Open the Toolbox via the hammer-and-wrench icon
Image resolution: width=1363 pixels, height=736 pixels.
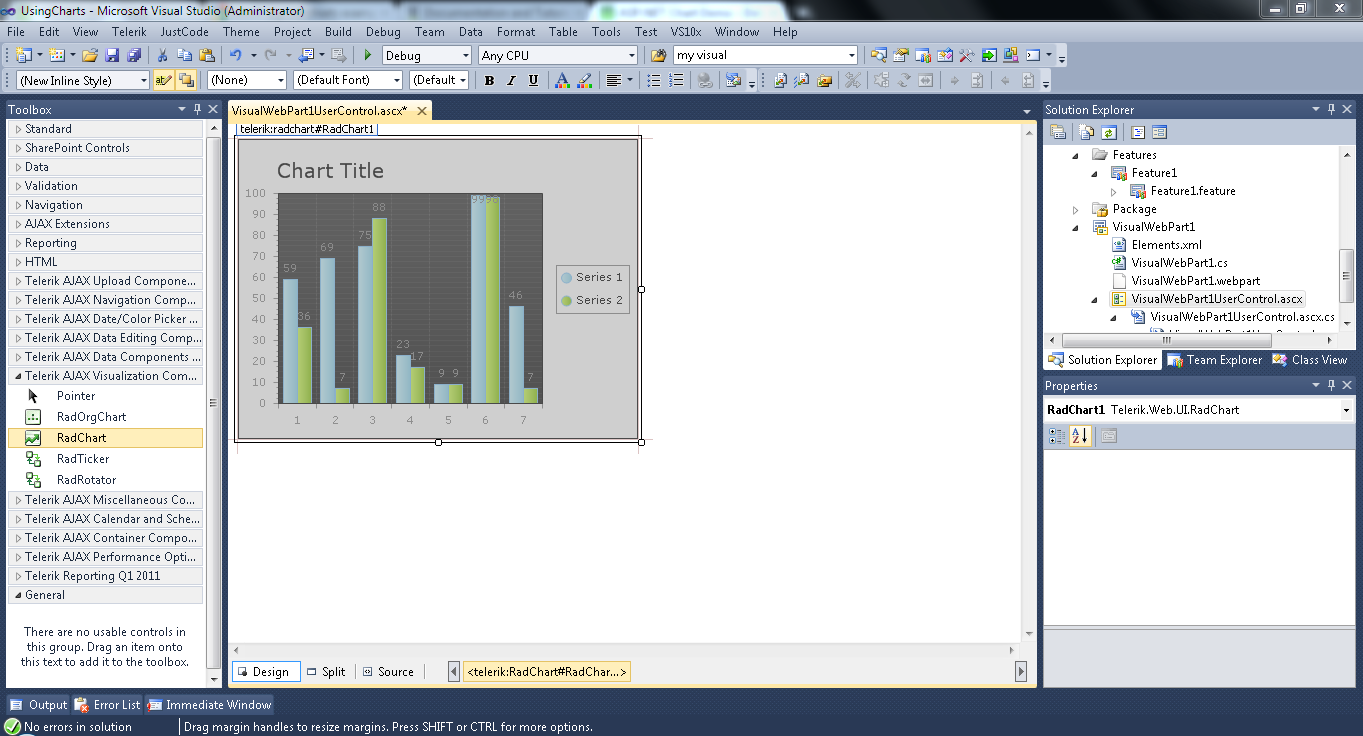pyautogui.click(x=967, y=56)
